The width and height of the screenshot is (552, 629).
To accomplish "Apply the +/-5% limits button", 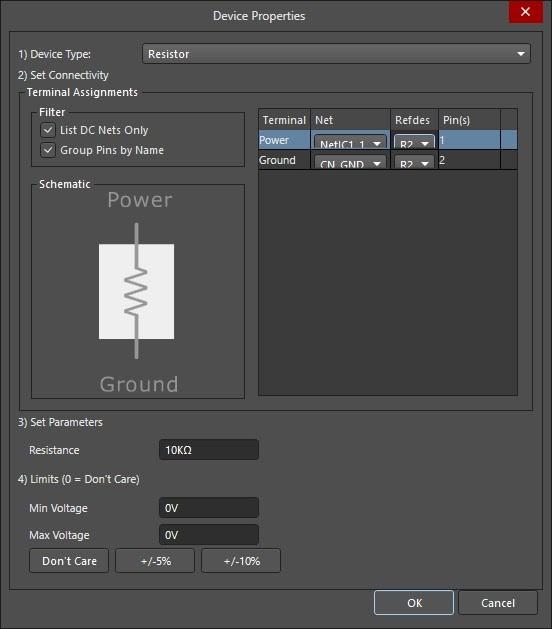I will 155,561.
